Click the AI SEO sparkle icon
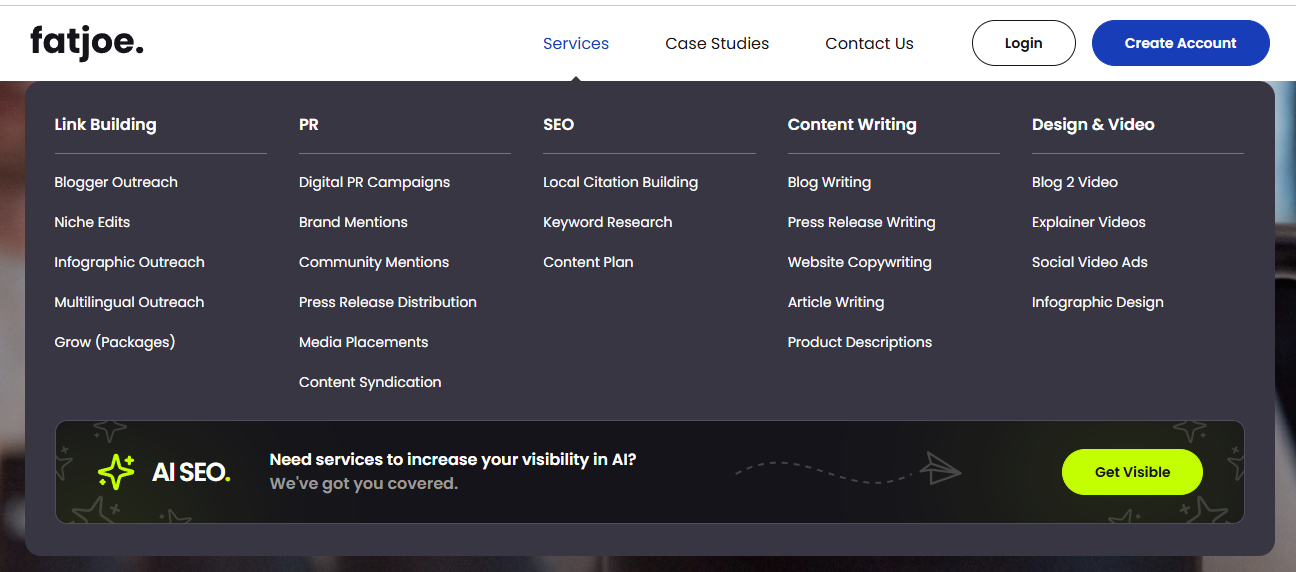Screen dimensions: 1296x572 (x=116, y=472)
